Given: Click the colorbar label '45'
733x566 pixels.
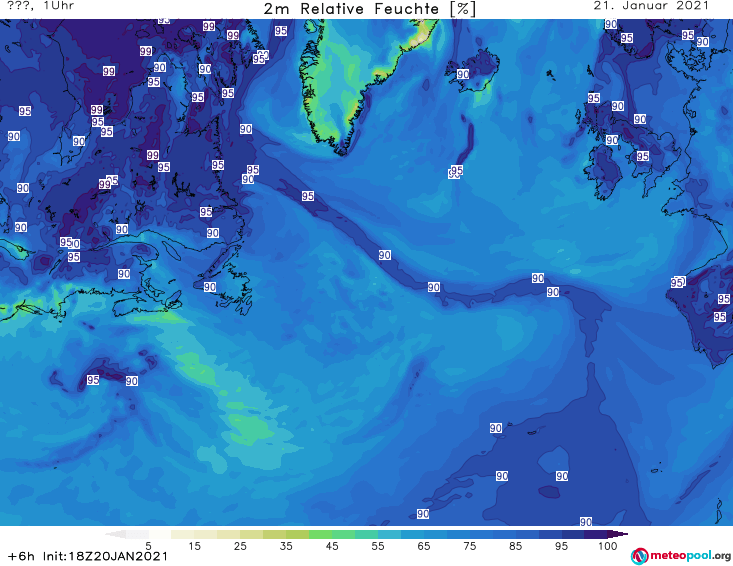Looking at the screenshot, I should click(332, 546).
